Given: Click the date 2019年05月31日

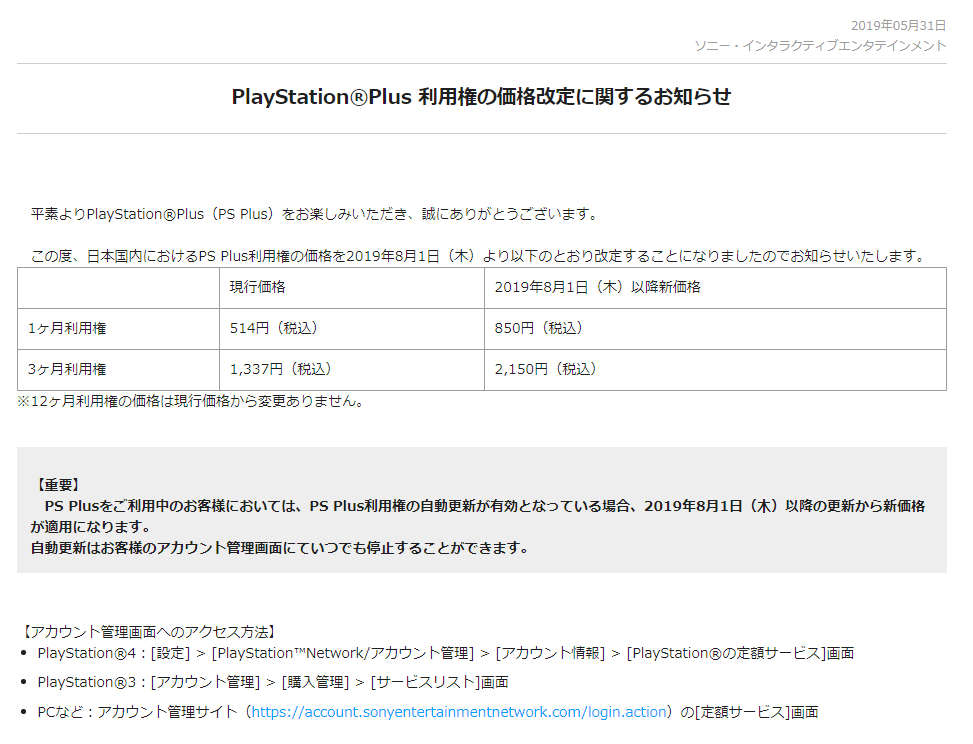Looking at the screenshot, I should click(898, 25).
